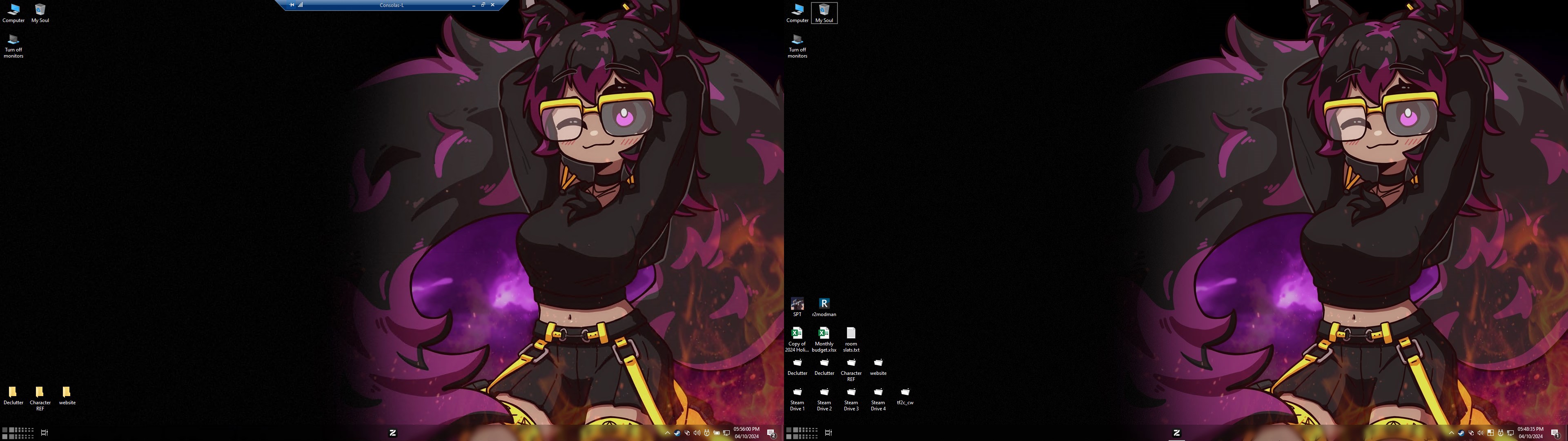Screen dimensions: 1568x441
Task: Expand hidden tray icons on the 05:48:35 PM taskbar
Action: (1452, 433)
